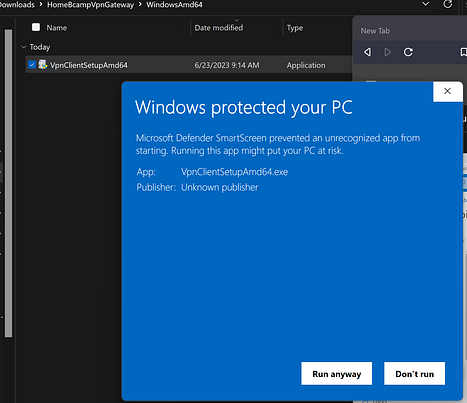Click the Unknown publisher text

click(x=220, y=187)
